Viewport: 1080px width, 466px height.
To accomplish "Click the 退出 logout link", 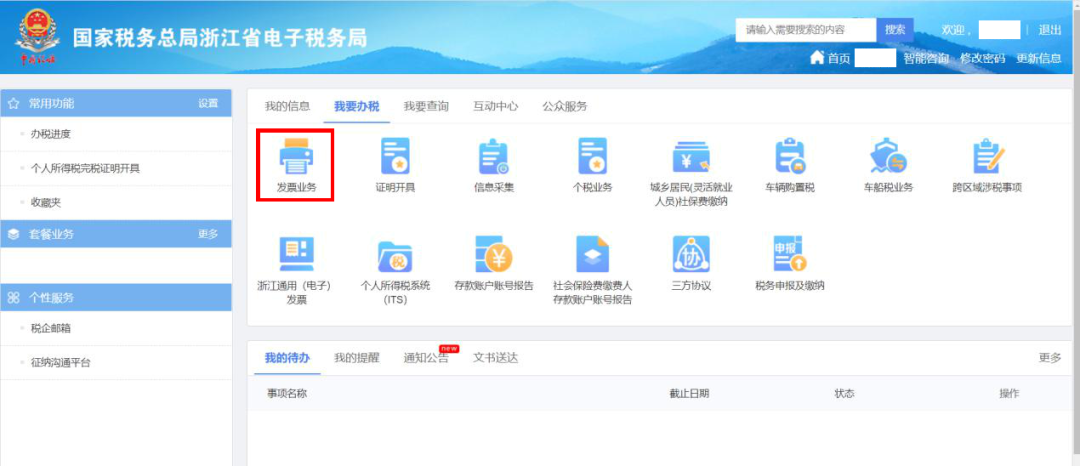I will point(1050,30).
